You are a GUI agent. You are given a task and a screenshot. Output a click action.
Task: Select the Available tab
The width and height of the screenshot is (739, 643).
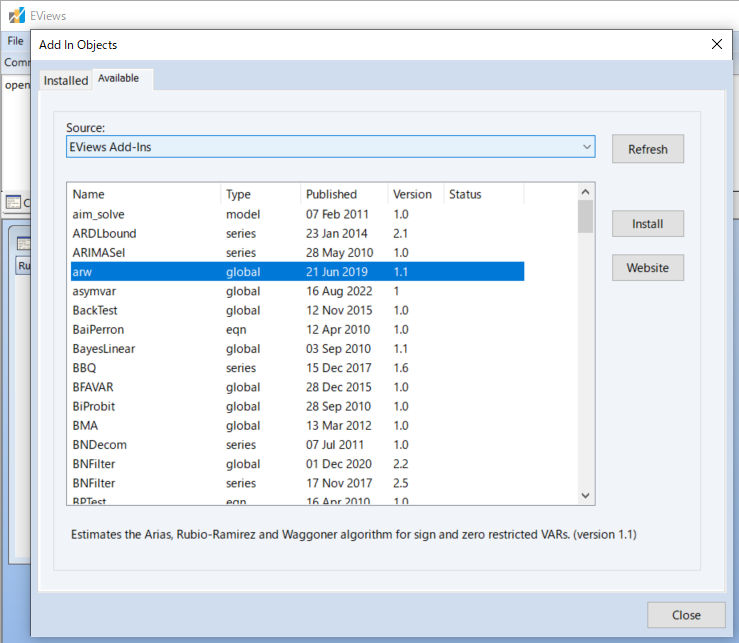119,79
